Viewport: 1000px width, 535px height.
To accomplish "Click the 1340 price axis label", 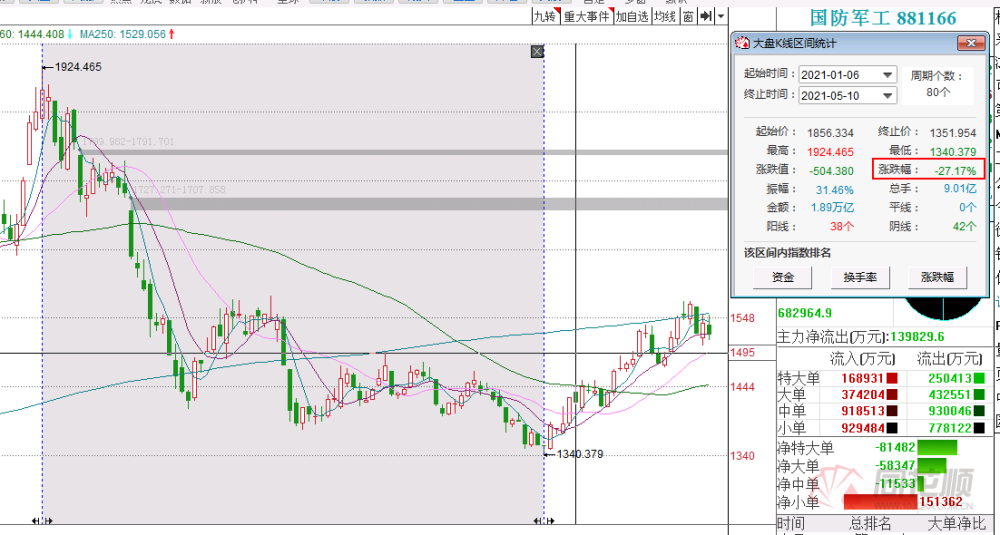I will tap(742, 455).
